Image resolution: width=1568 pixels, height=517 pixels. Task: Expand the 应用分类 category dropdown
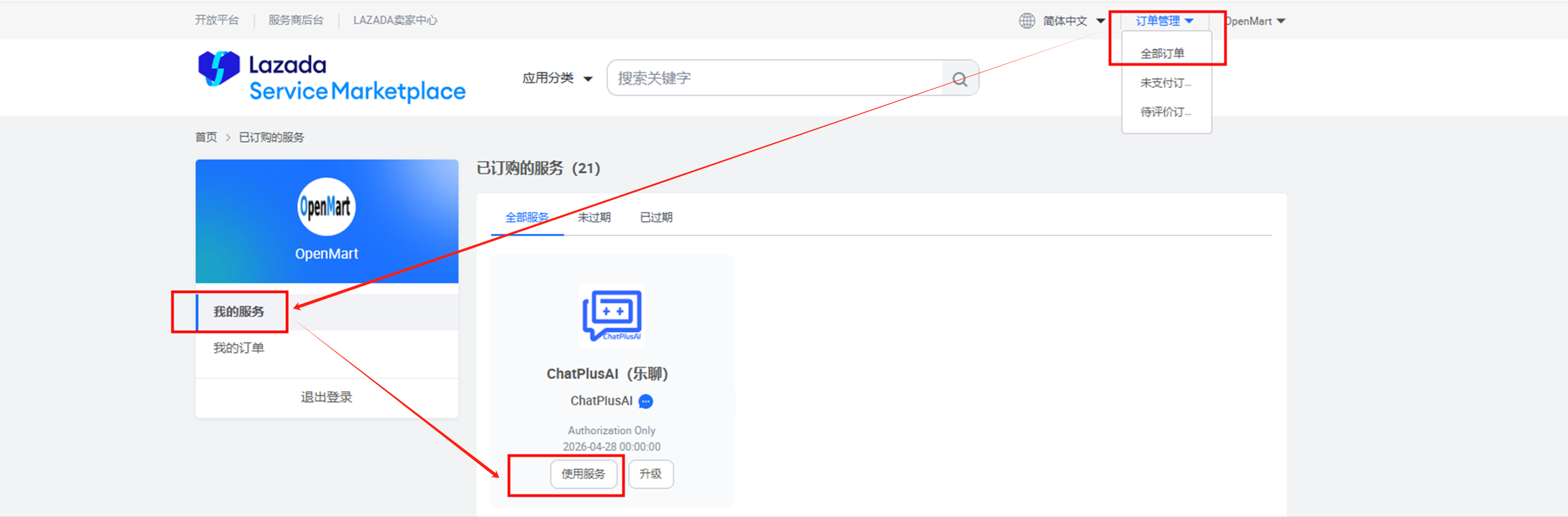pyautogui.click(x=557, y=79)
